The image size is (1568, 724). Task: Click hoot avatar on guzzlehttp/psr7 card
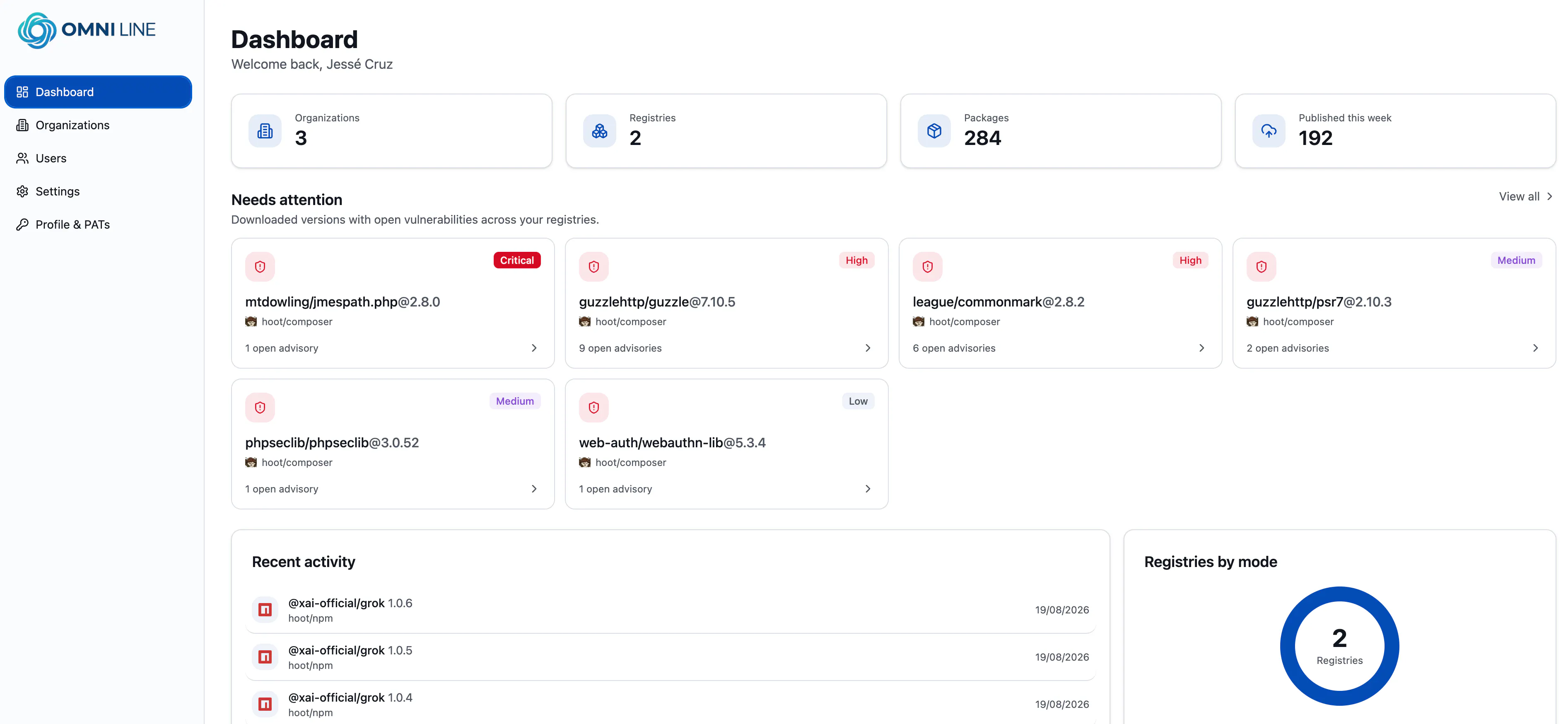coord(1252,321)
